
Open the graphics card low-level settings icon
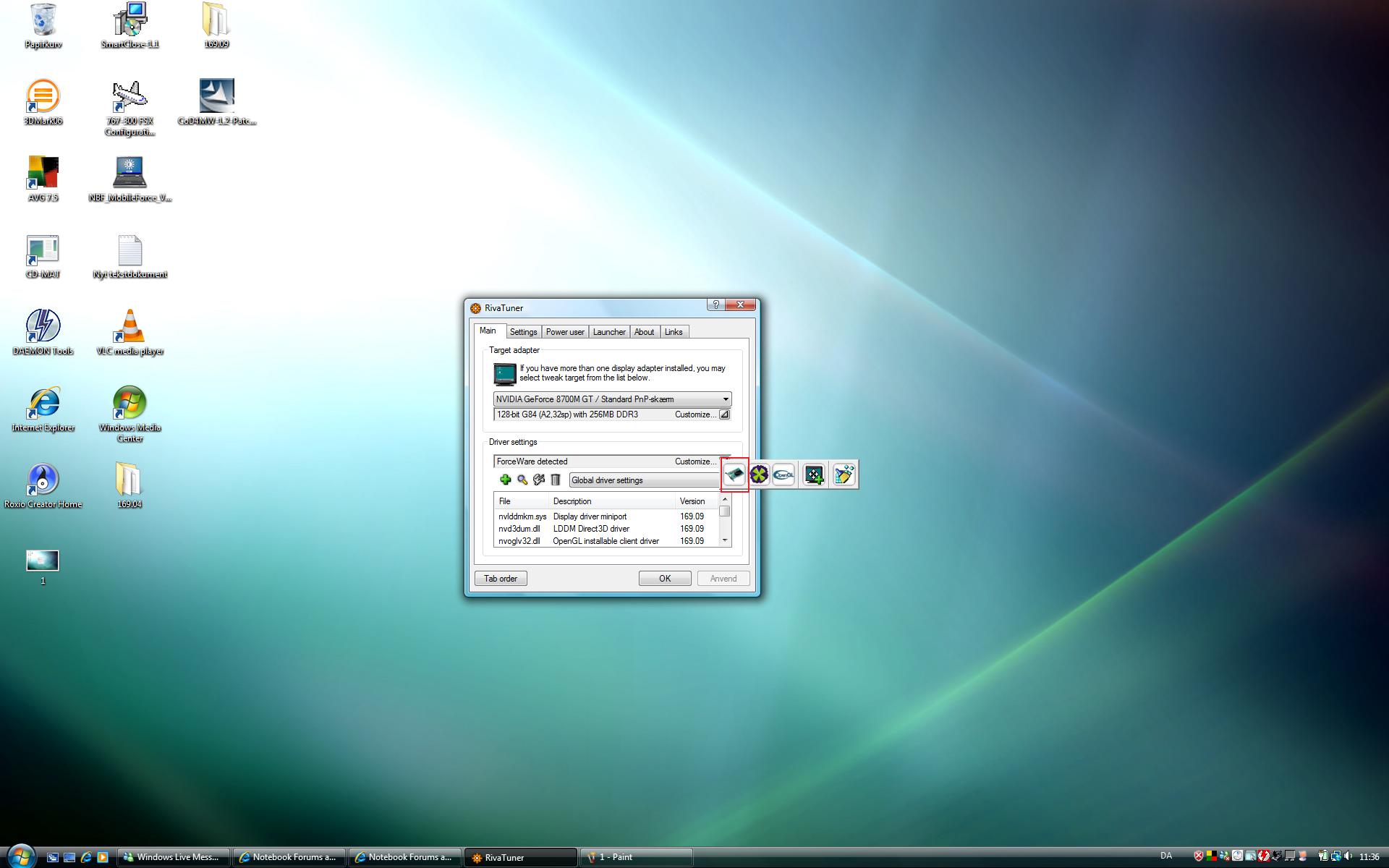(x=734, y=475)
